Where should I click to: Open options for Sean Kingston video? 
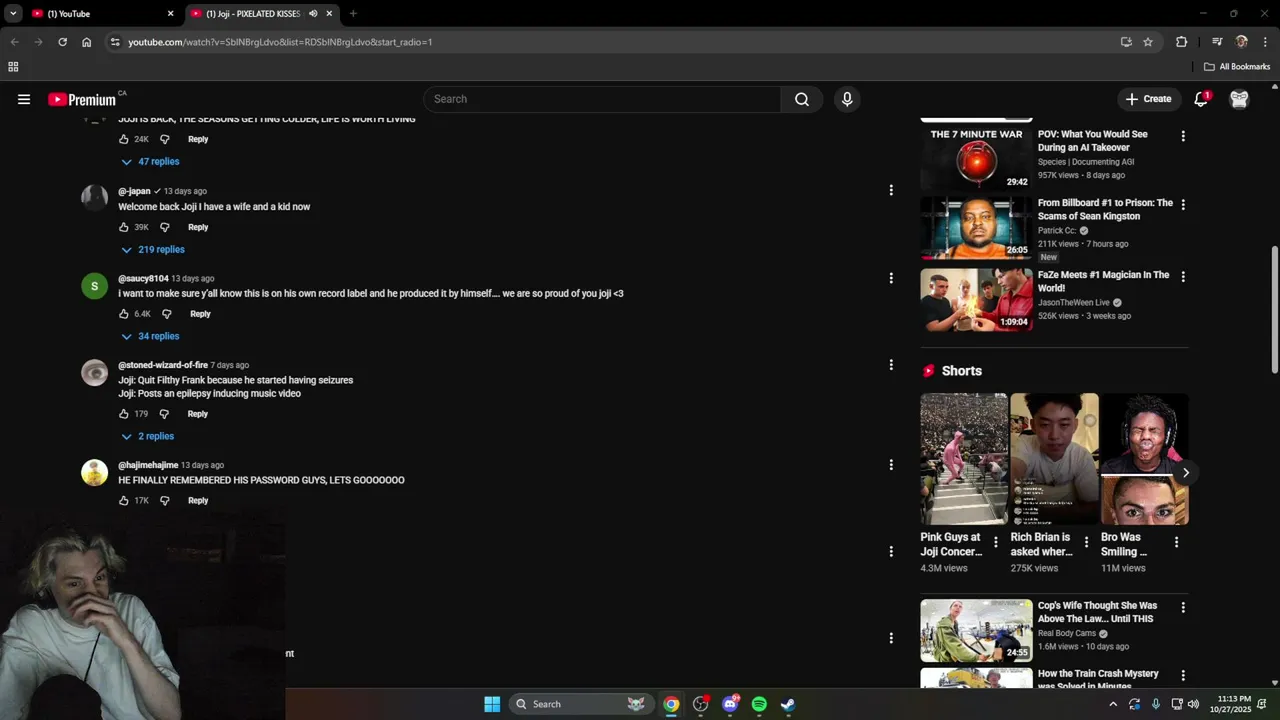click(x=1183, y=205)
